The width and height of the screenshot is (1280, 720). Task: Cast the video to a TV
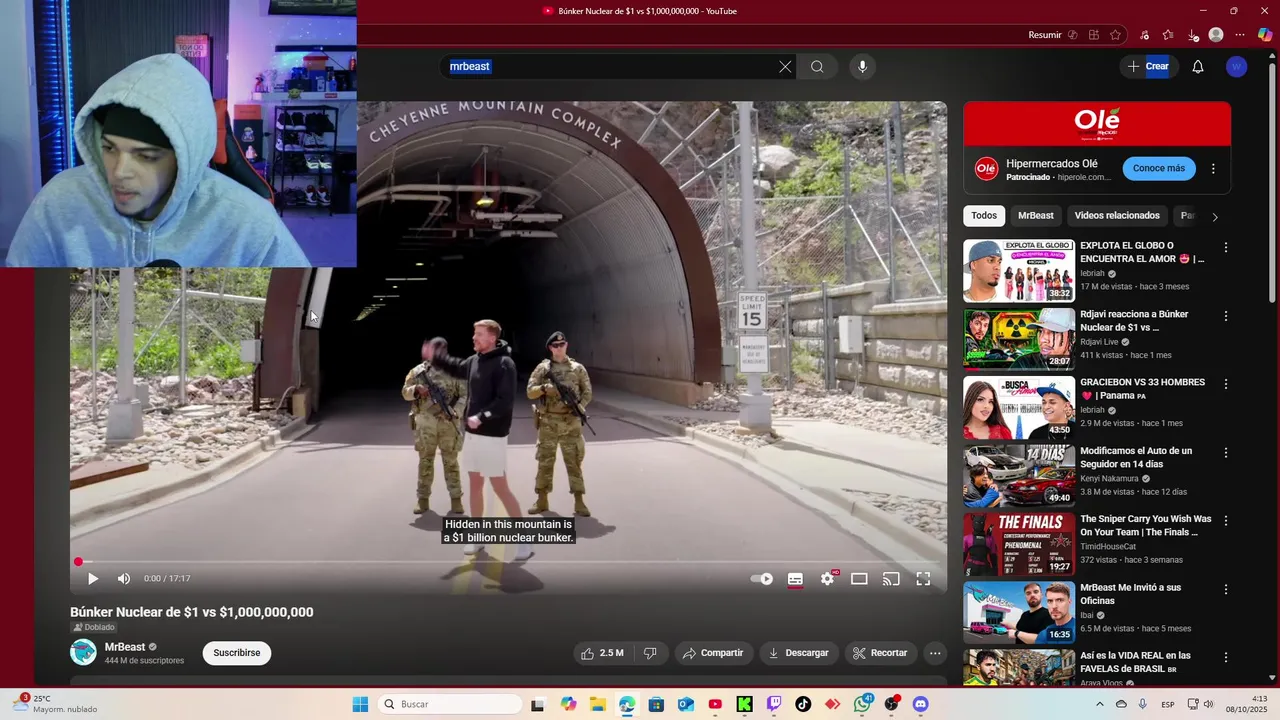point(891,578)
